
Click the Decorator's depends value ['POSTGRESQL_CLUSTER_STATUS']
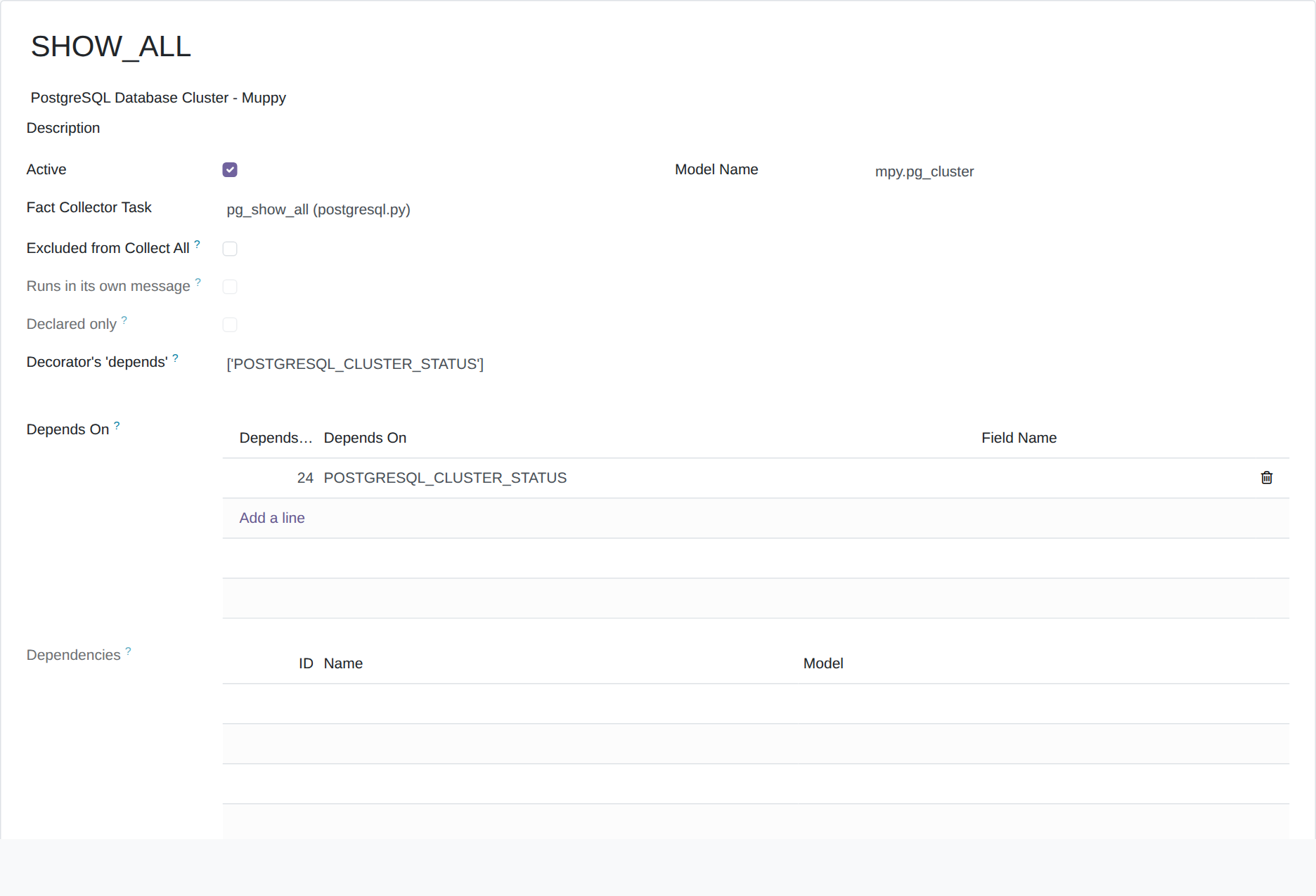click(355, 364)
